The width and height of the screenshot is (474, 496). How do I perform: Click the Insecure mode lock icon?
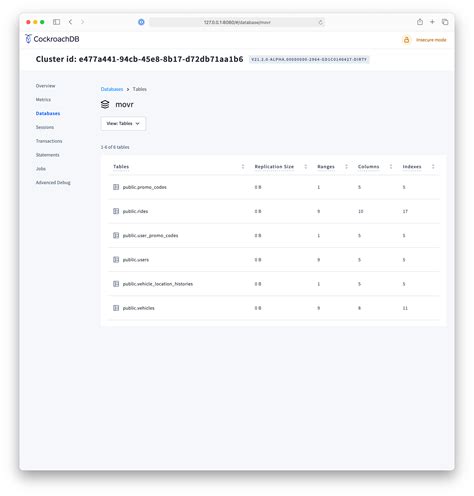[406, 40]
